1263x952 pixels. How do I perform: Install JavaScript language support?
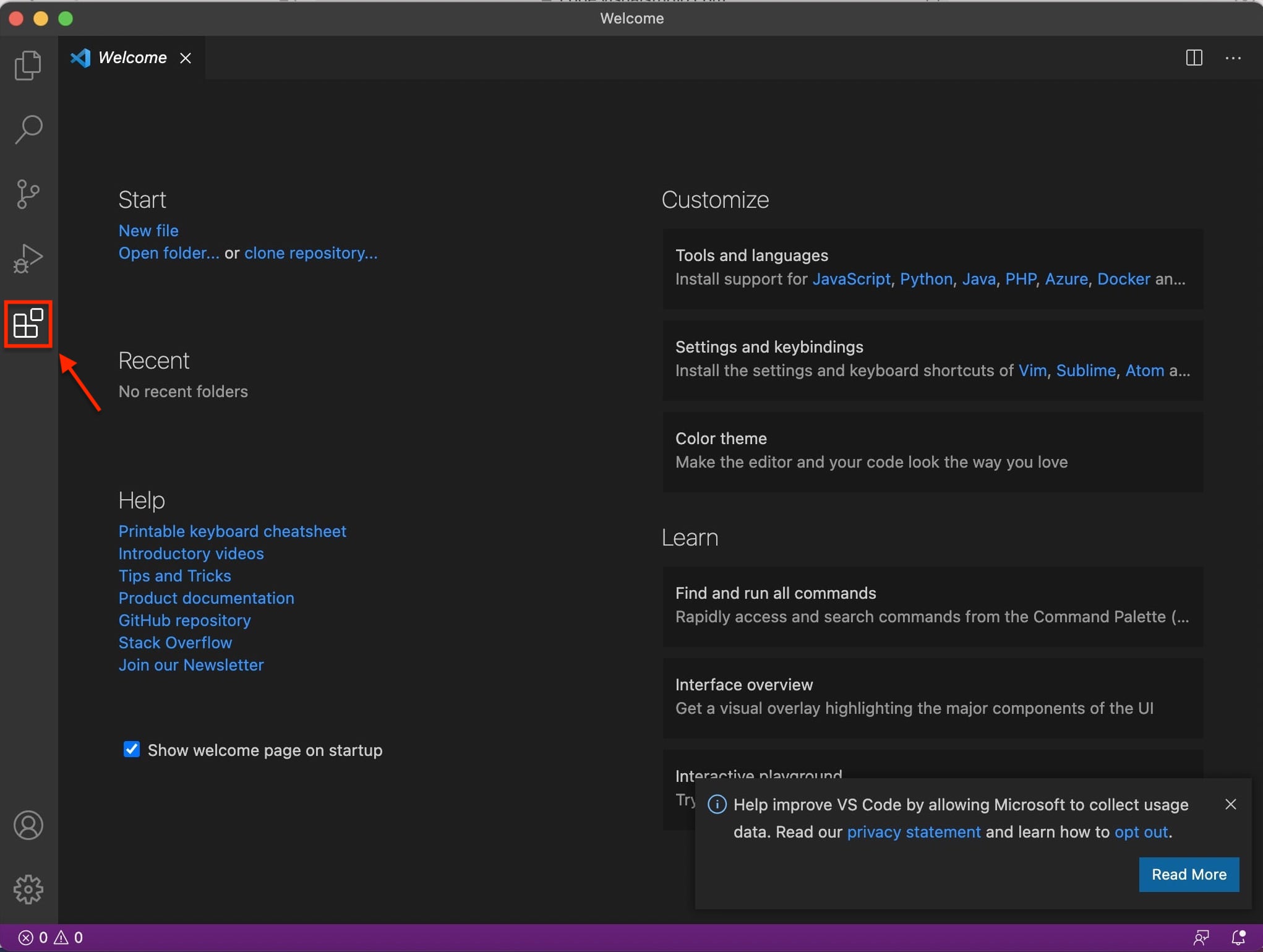851,279
